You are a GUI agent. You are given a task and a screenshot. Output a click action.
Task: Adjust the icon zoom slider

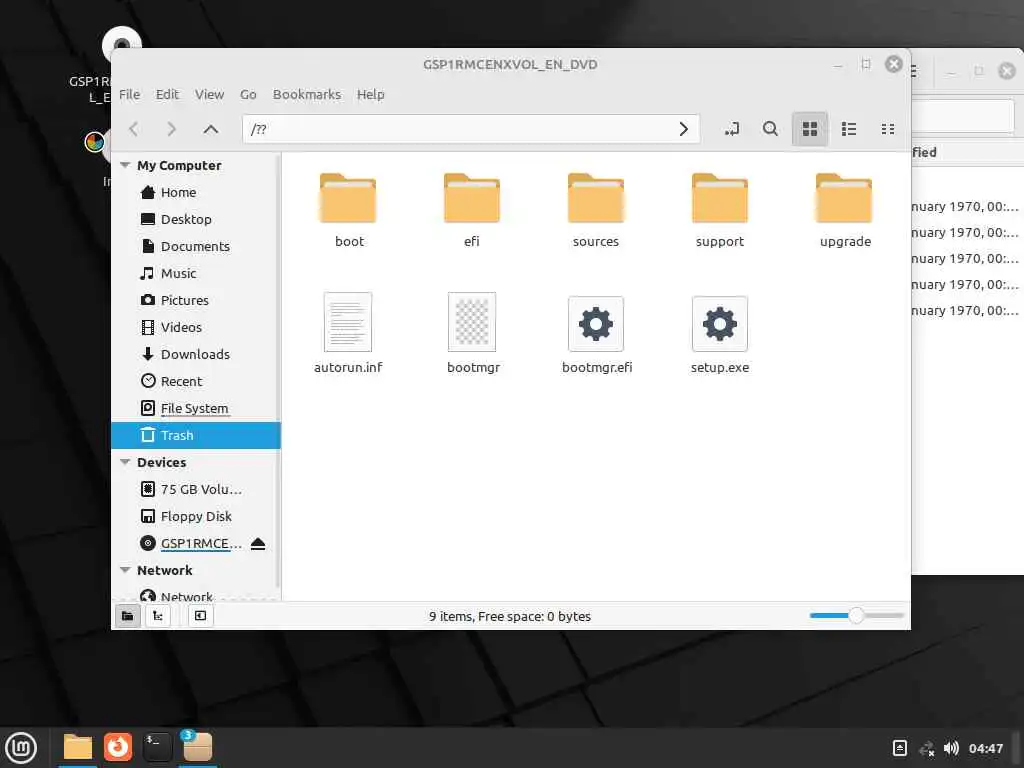856,615
